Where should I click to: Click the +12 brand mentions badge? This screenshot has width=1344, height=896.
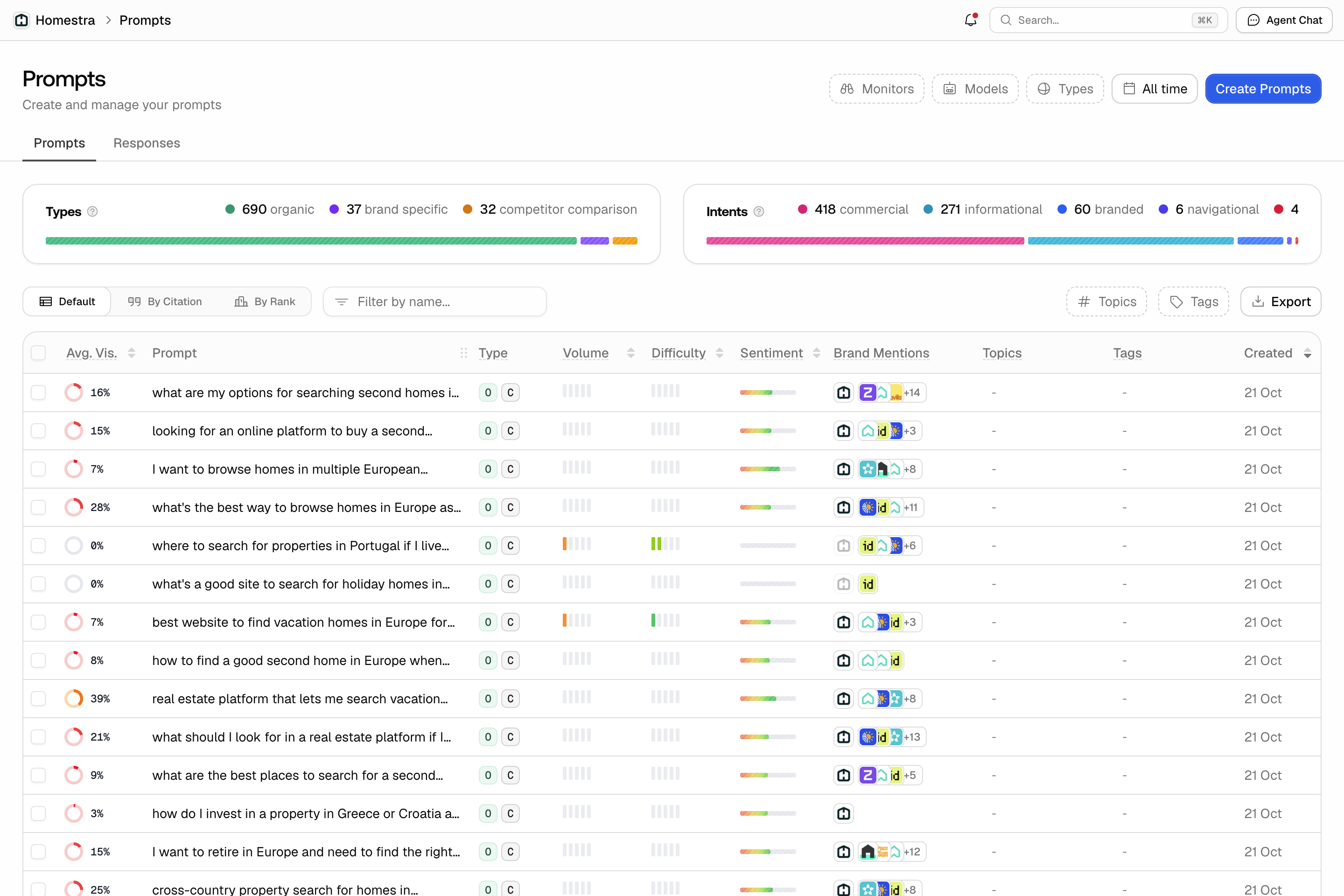912,852
